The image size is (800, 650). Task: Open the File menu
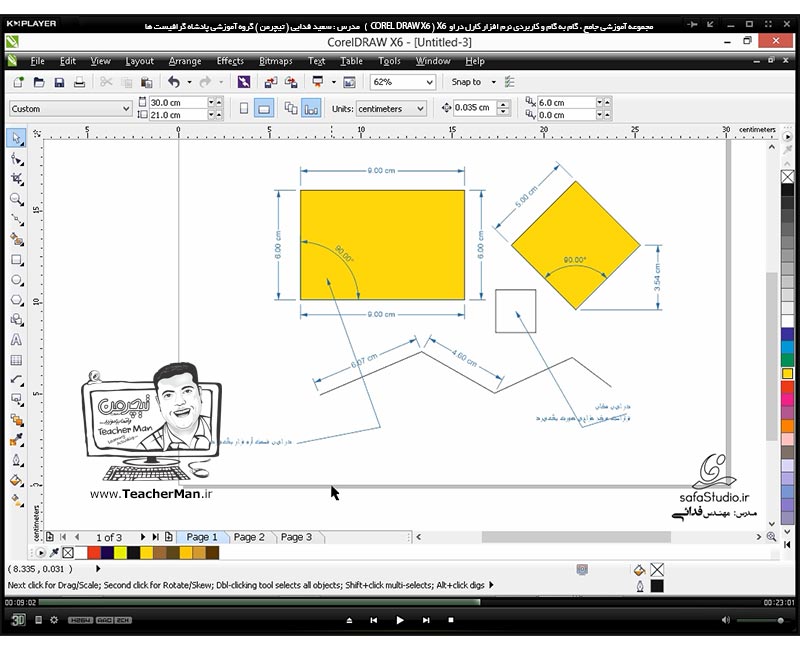point(37,61)
